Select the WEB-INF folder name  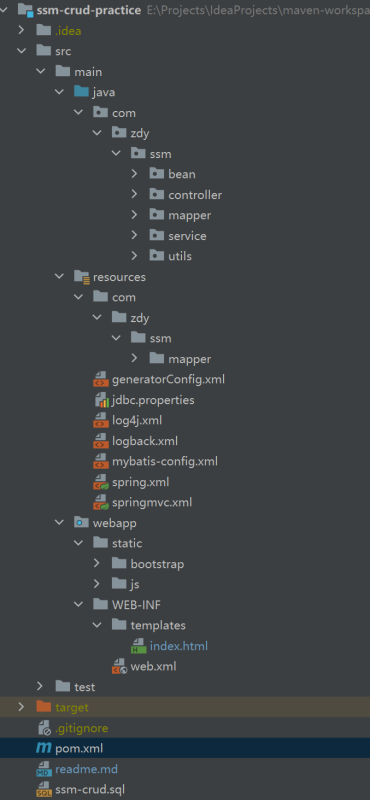(x=136, y=605)
